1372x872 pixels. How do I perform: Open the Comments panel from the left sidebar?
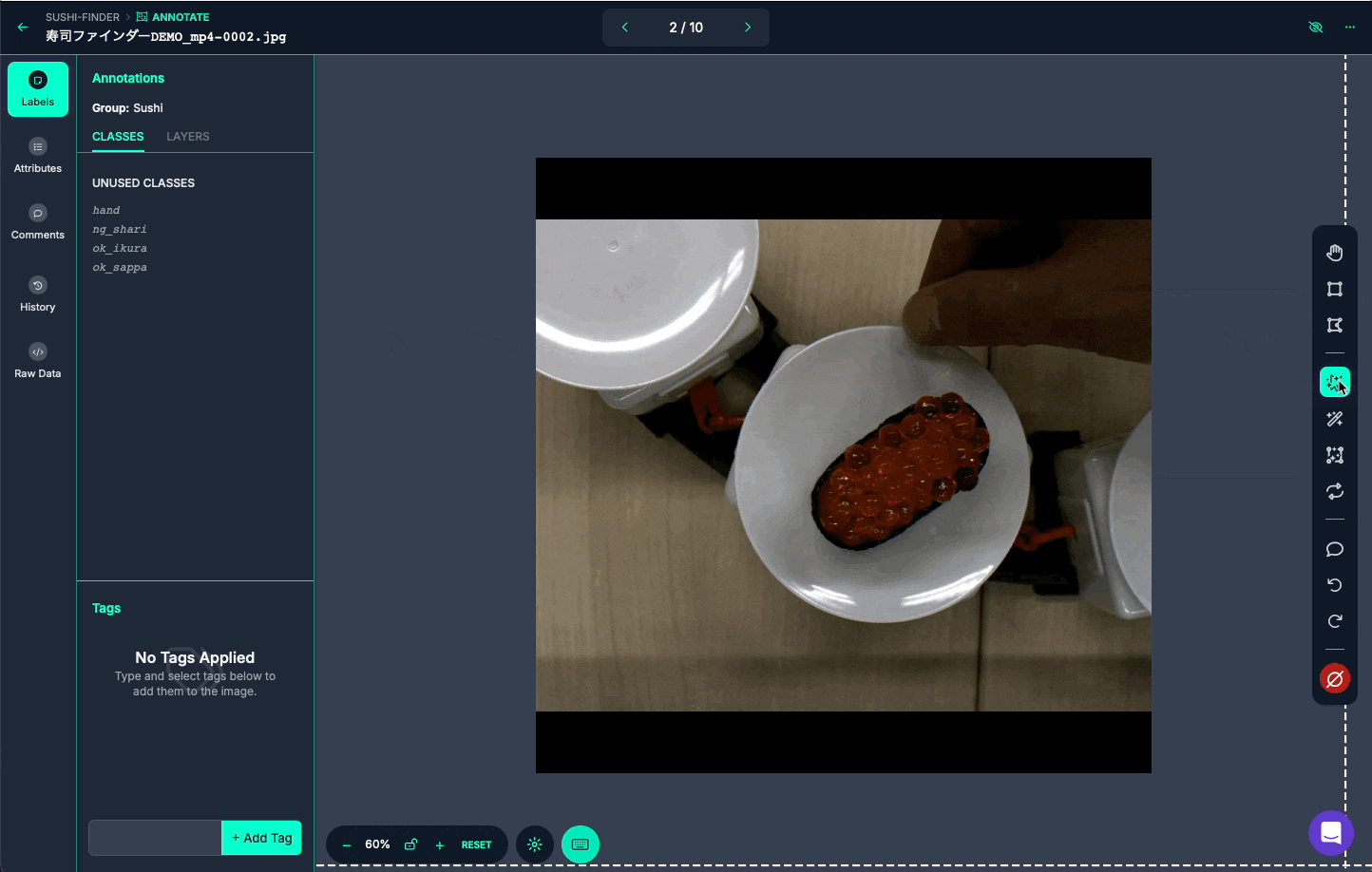tap(37, 221)
